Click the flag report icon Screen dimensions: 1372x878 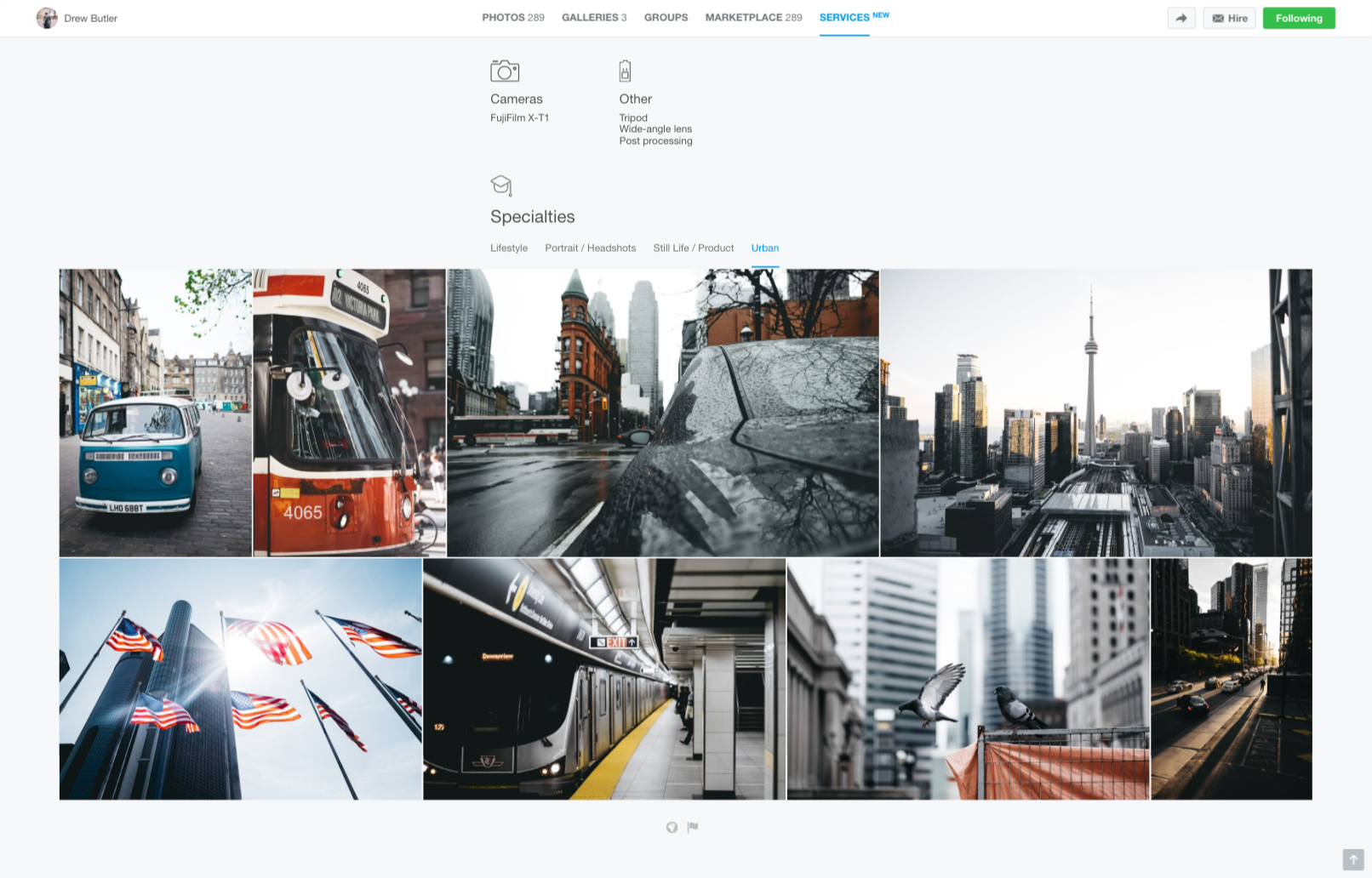pyautogui.click(x=693, y=827)
